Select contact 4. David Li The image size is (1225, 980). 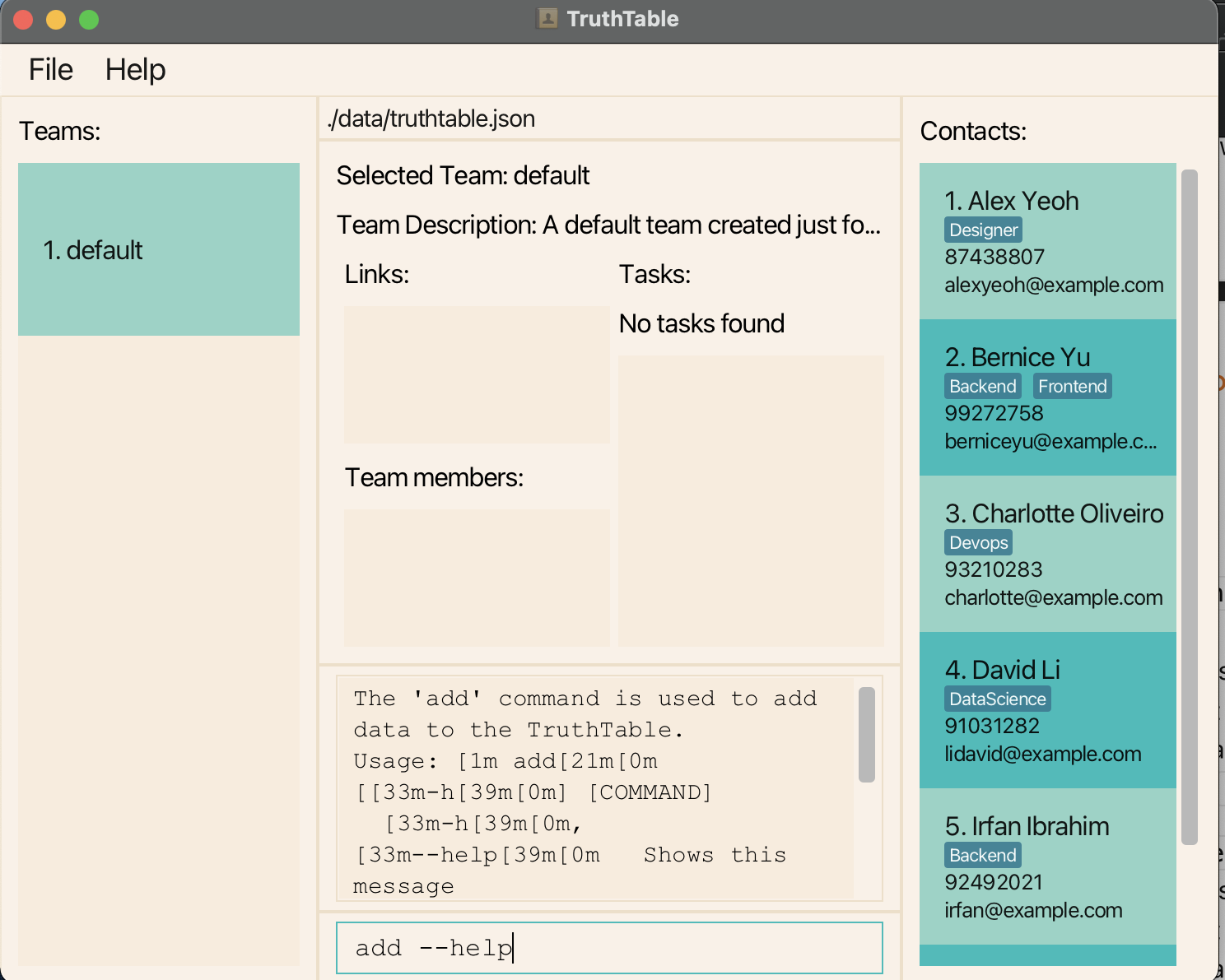point(1047,710)
